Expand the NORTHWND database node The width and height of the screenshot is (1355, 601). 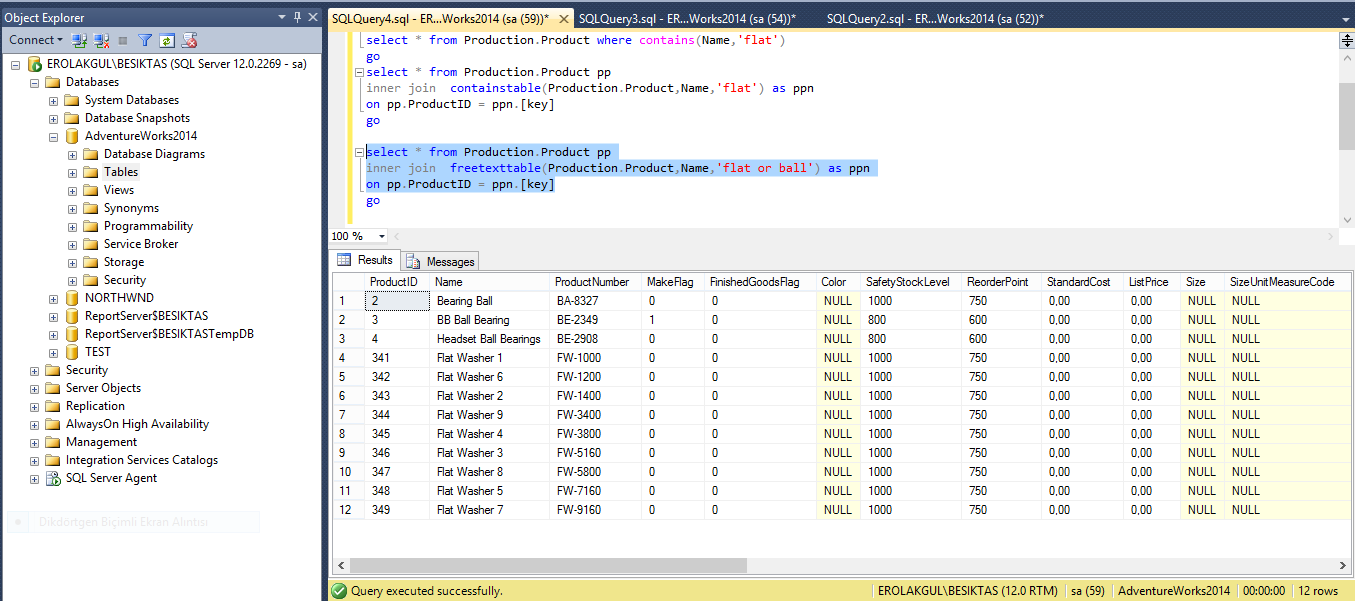[x=54, y=298]
